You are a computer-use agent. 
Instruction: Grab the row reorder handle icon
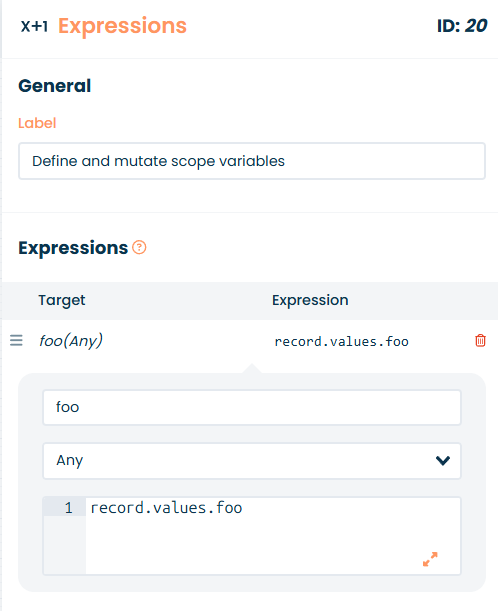coord(16,341)
